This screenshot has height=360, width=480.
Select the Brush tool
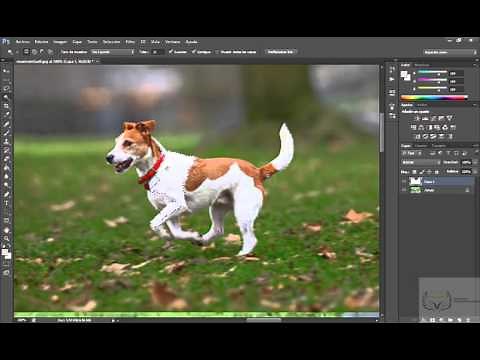[x=6, y=132]
